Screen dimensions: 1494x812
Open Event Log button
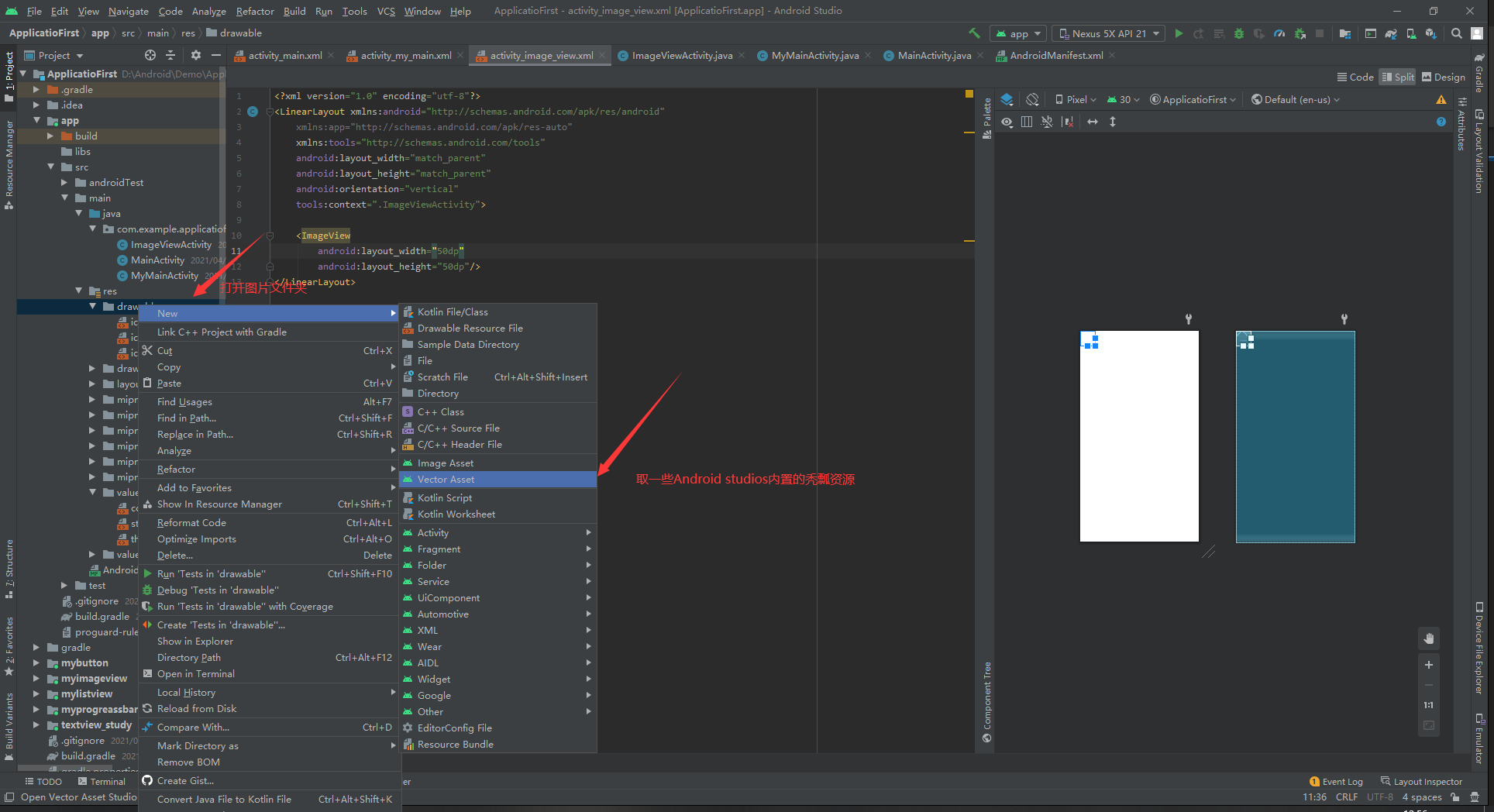1336,782
